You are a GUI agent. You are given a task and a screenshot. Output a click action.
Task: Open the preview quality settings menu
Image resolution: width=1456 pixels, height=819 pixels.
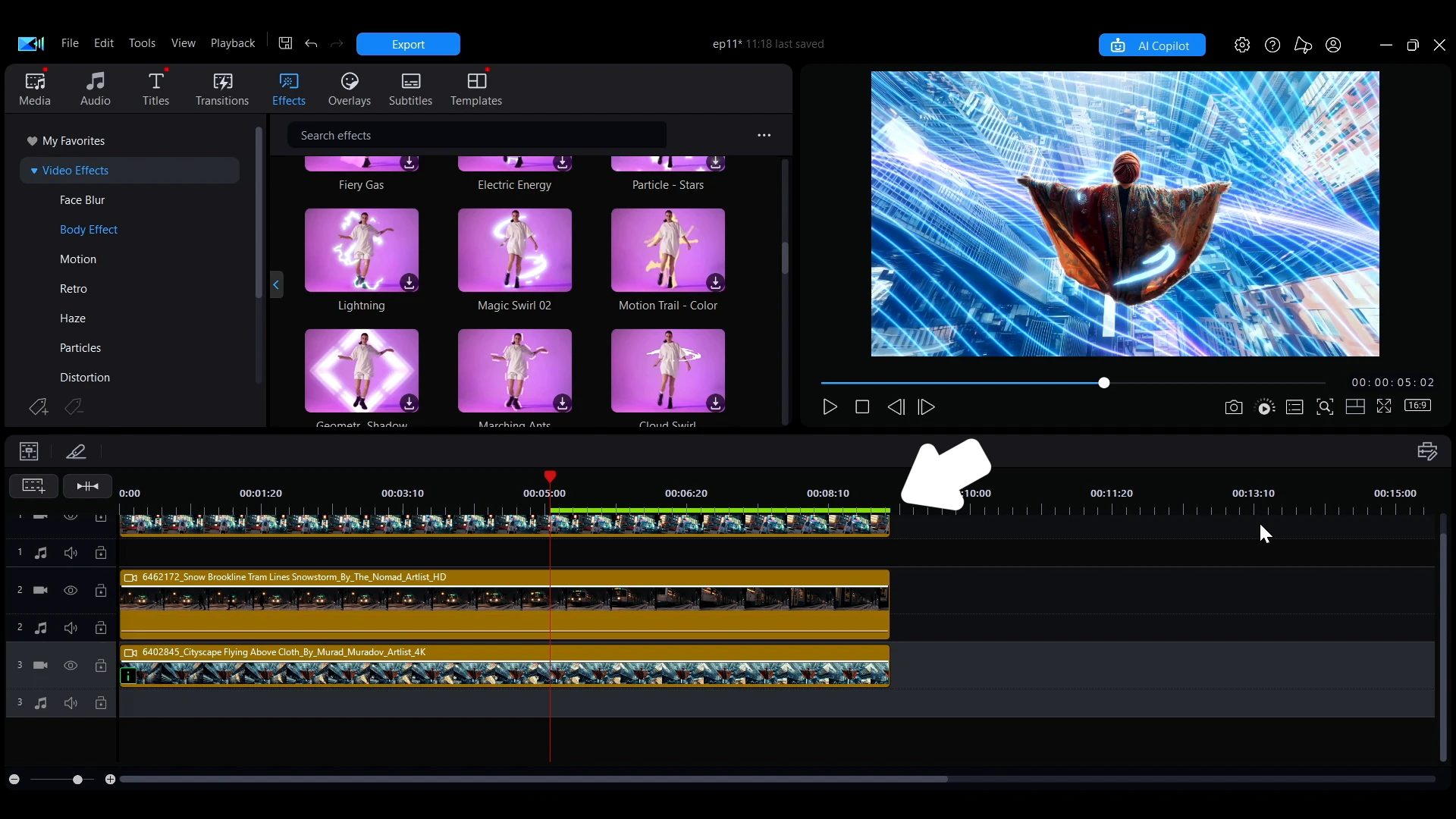(x=1294, y=407)
